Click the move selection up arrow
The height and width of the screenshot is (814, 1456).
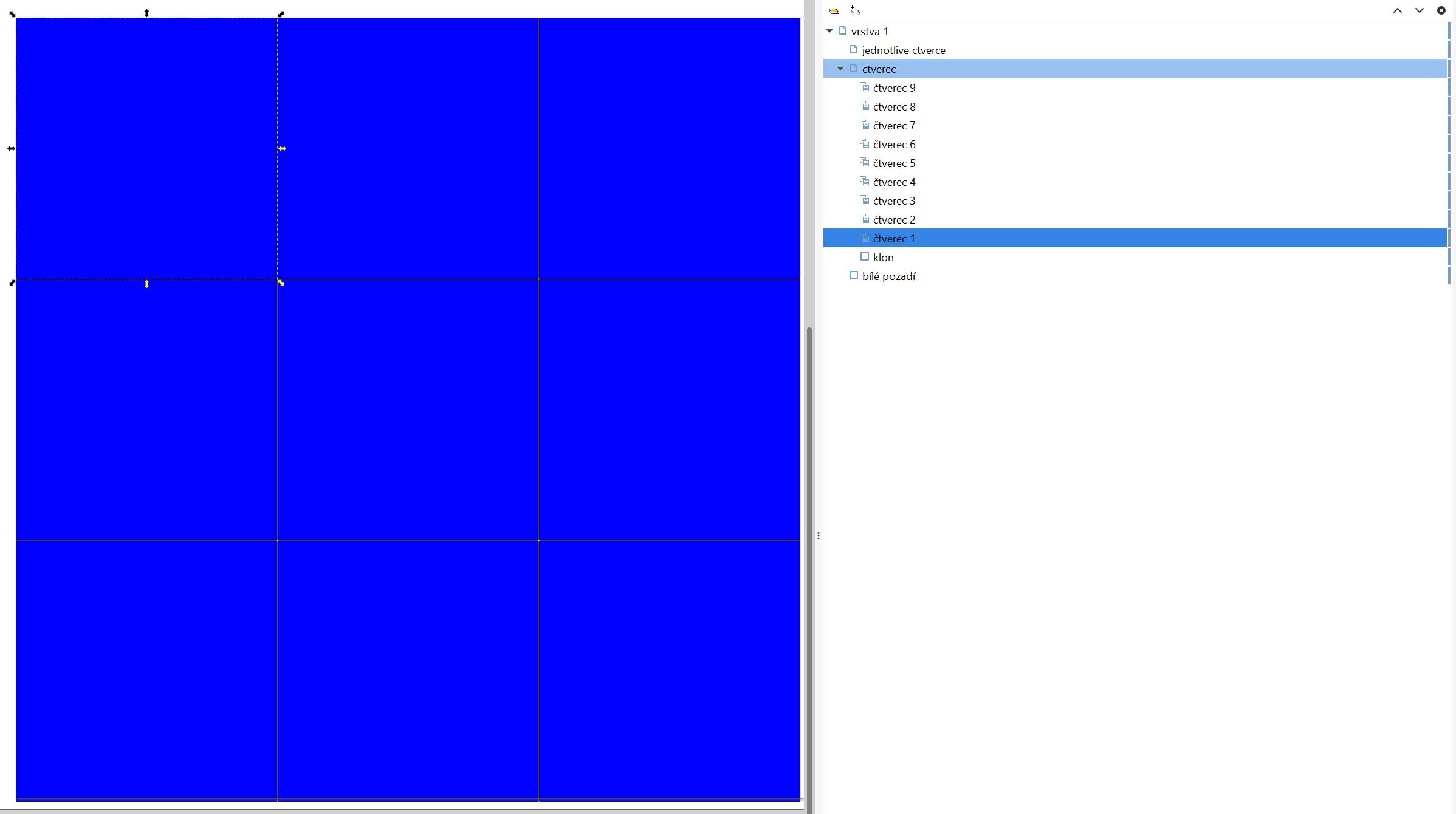[x=1397, y=10]
